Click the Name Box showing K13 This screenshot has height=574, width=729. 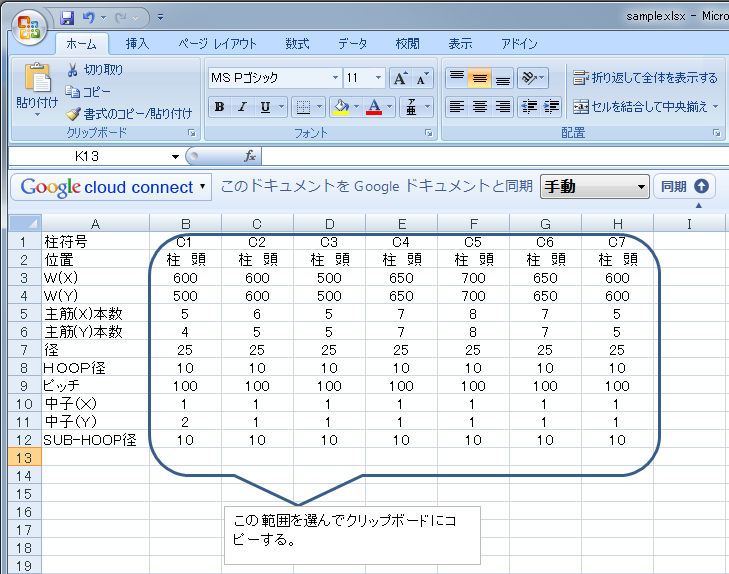[x=95, y=157]
